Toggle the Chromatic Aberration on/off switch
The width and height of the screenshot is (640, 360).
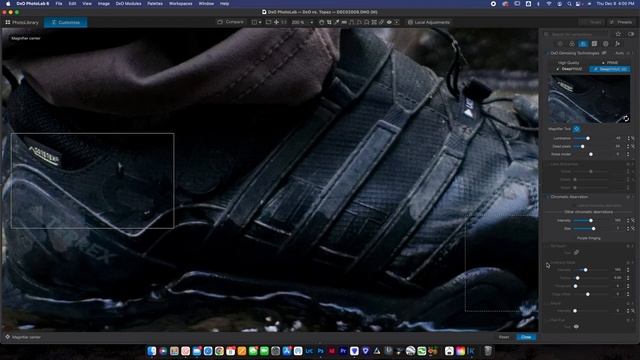(629, 197)
